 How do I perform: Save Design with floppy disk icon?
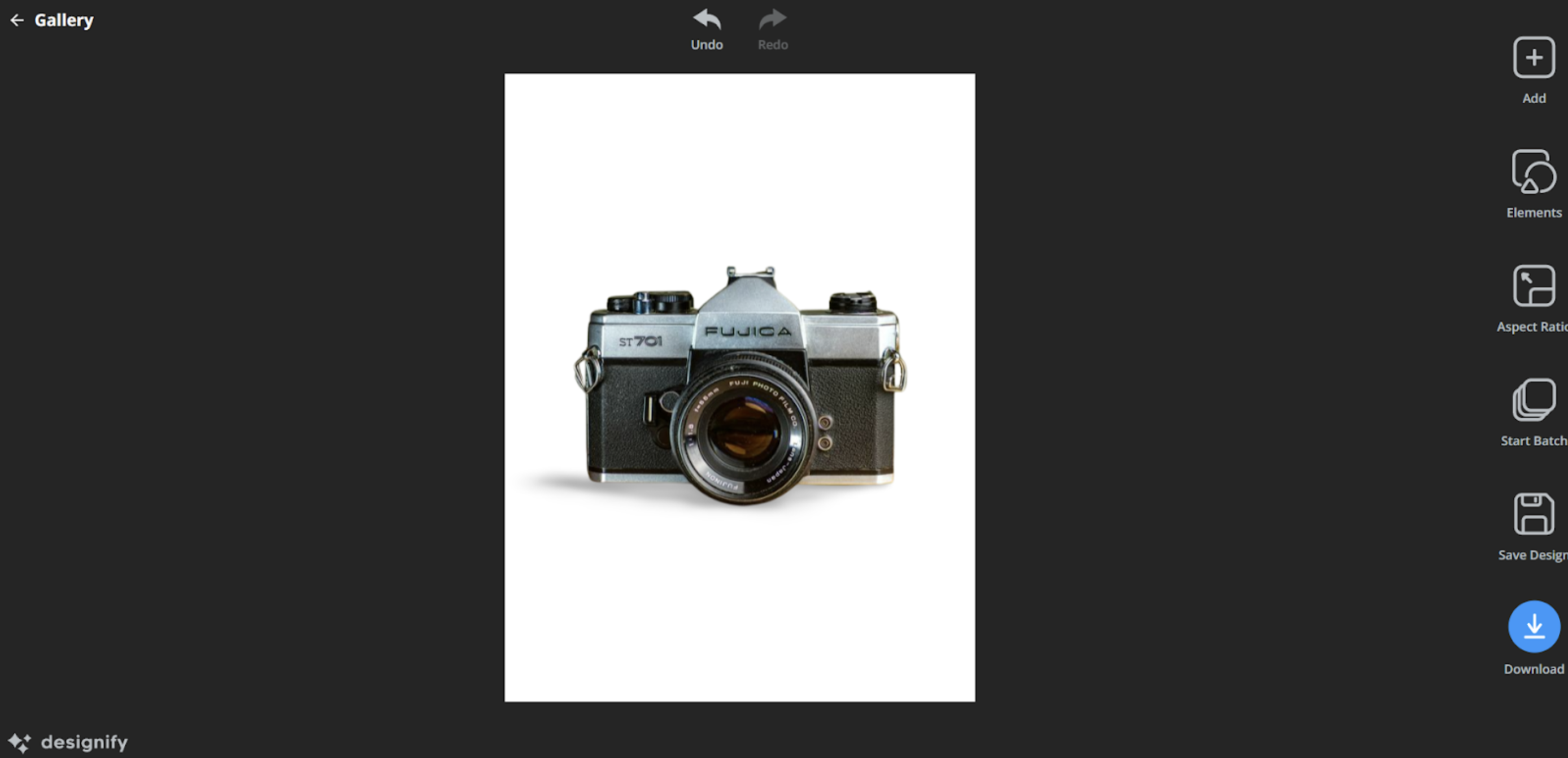coord(1534,514)
